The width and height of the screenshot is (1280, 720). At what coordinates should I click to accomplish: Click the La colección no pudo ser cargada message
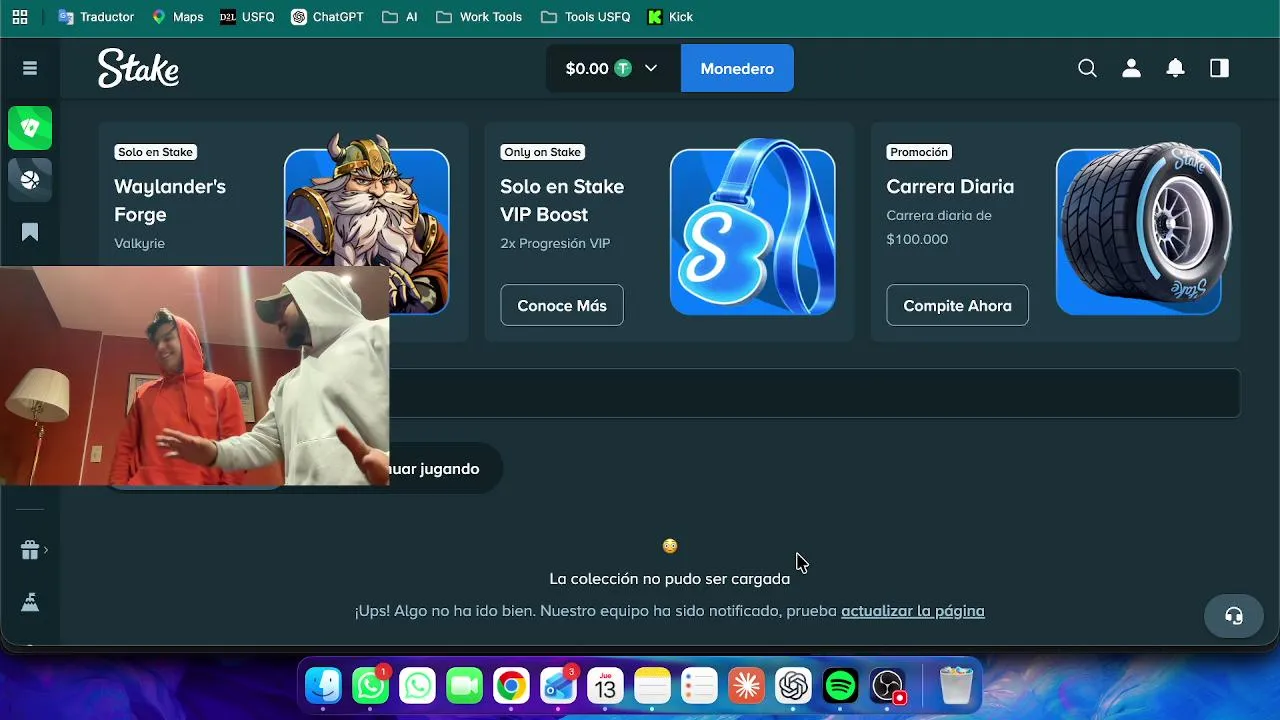coord(670,579)
